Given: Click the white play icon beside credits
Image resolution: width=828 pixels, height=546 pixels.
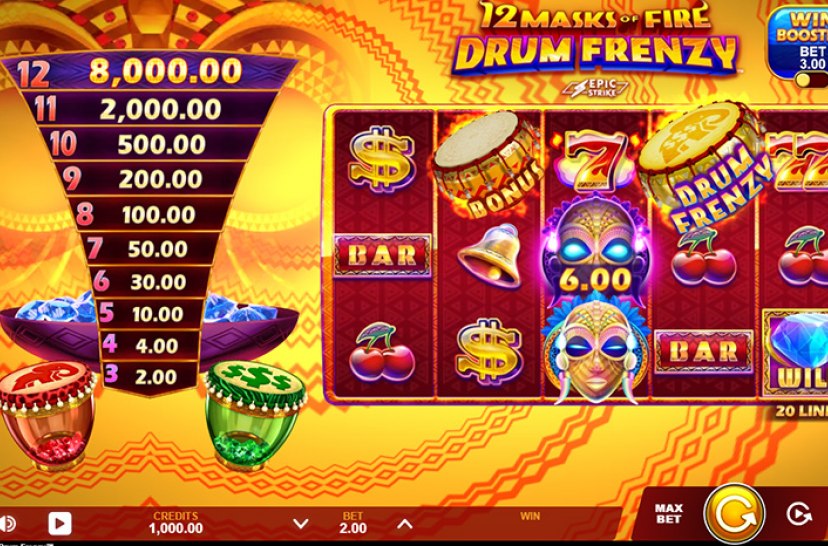Looking at the screenshot, I should [x=60, y=523].
